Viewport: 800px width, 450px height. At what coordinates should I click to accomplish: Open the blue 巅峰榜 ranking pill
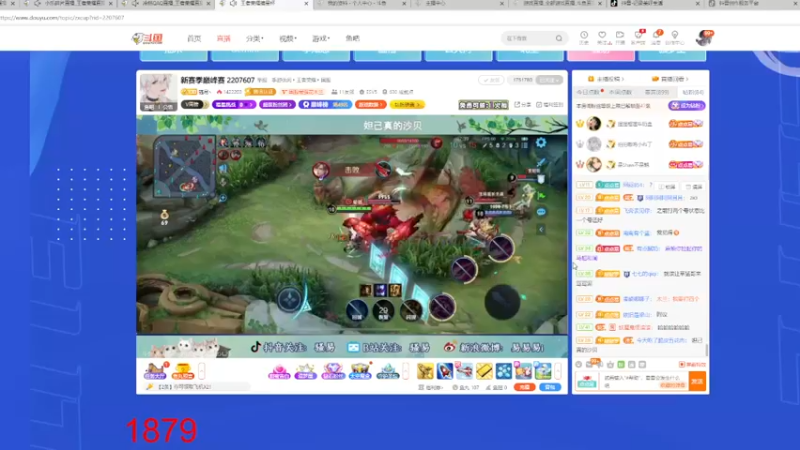[325, 105]
